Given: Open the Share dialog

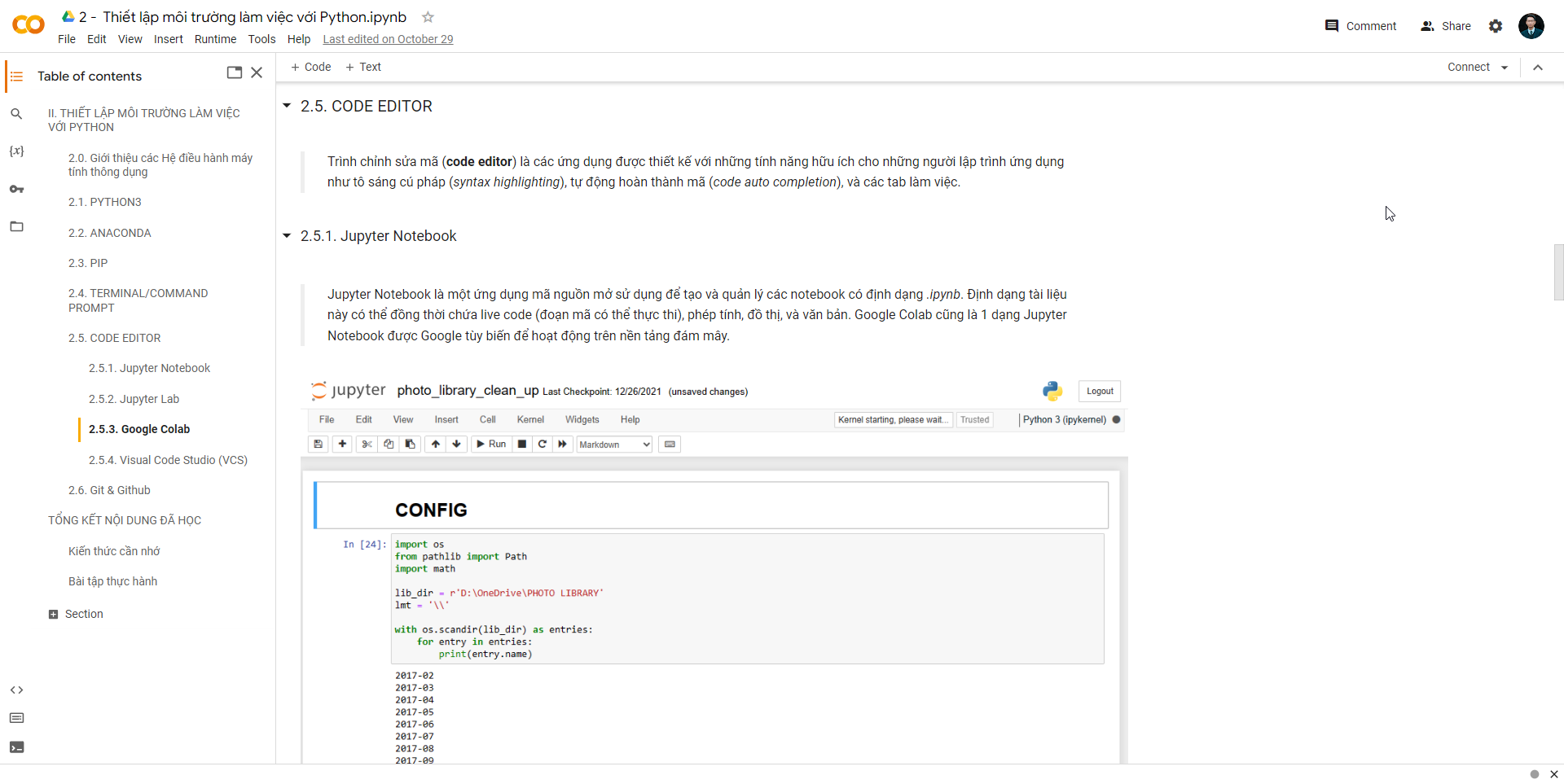Looking at the screenshot, I should [1445, 26].
